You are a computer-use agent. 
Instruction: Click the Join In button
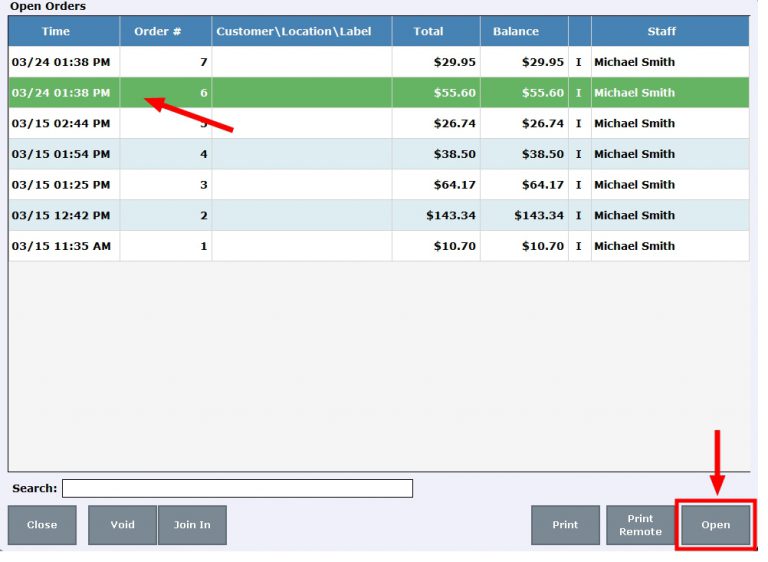[192, 525]
